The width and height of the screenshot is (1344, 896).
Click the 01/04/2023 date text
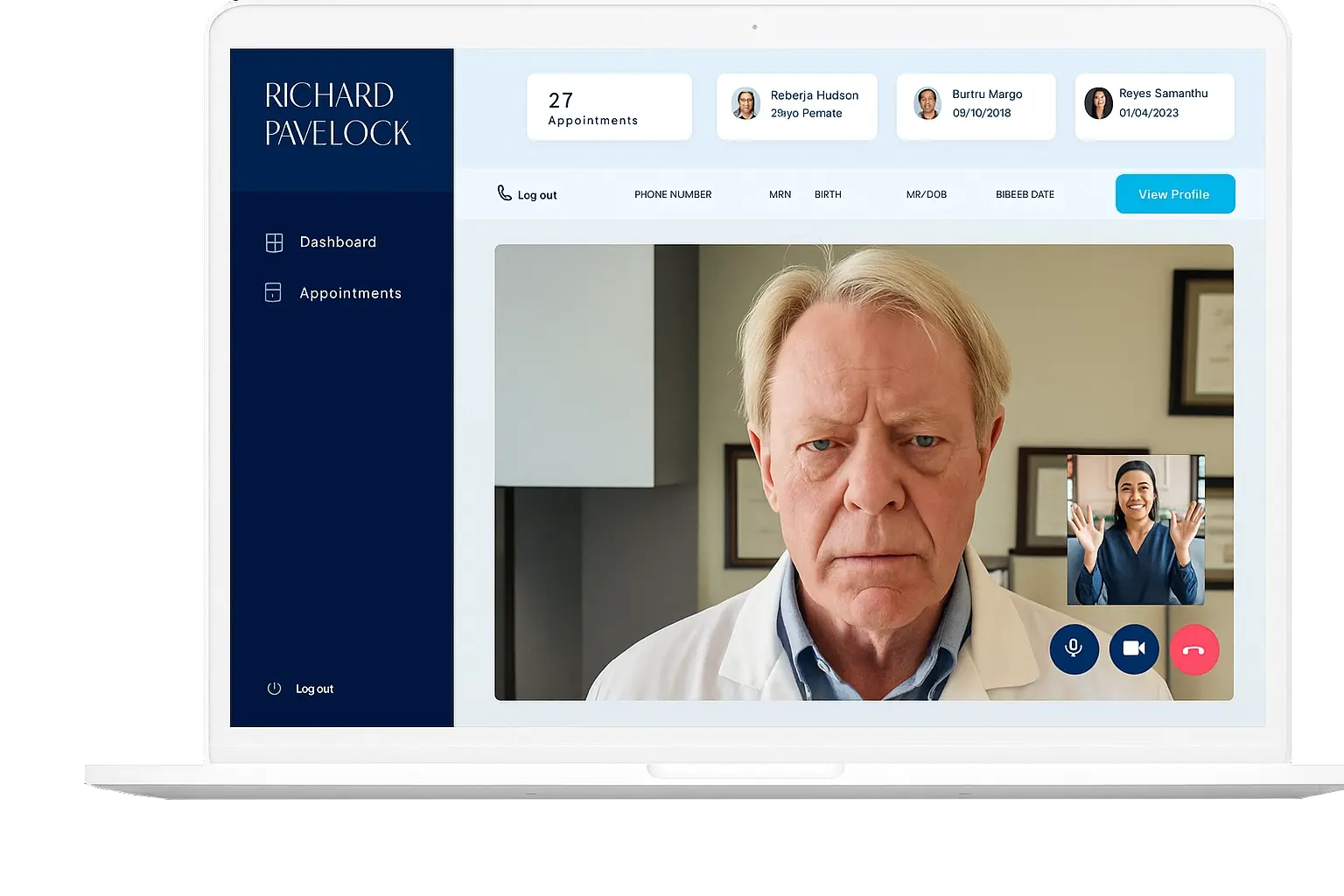tap(1149, 113)
